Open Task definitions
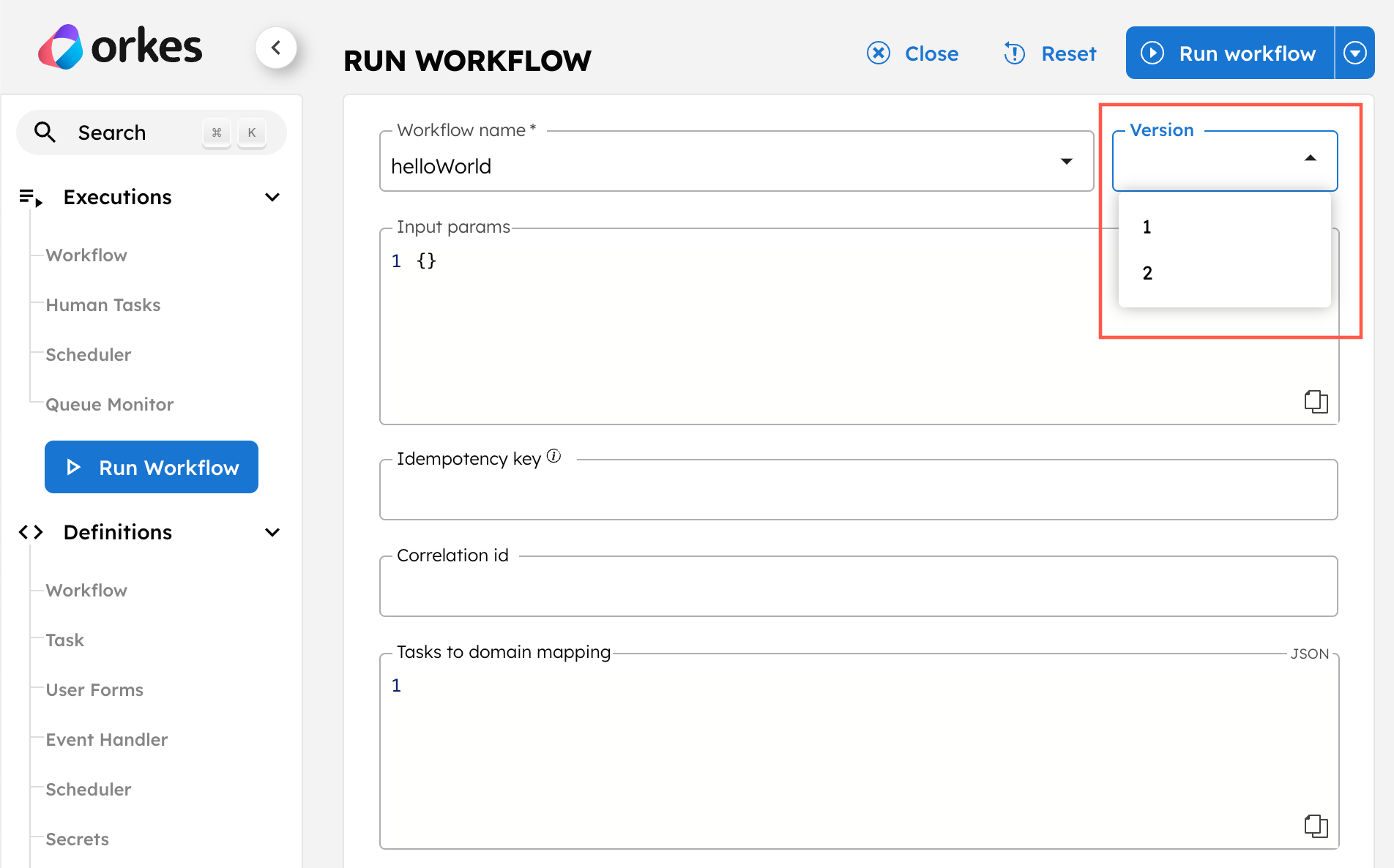 [x=65, y=640]
